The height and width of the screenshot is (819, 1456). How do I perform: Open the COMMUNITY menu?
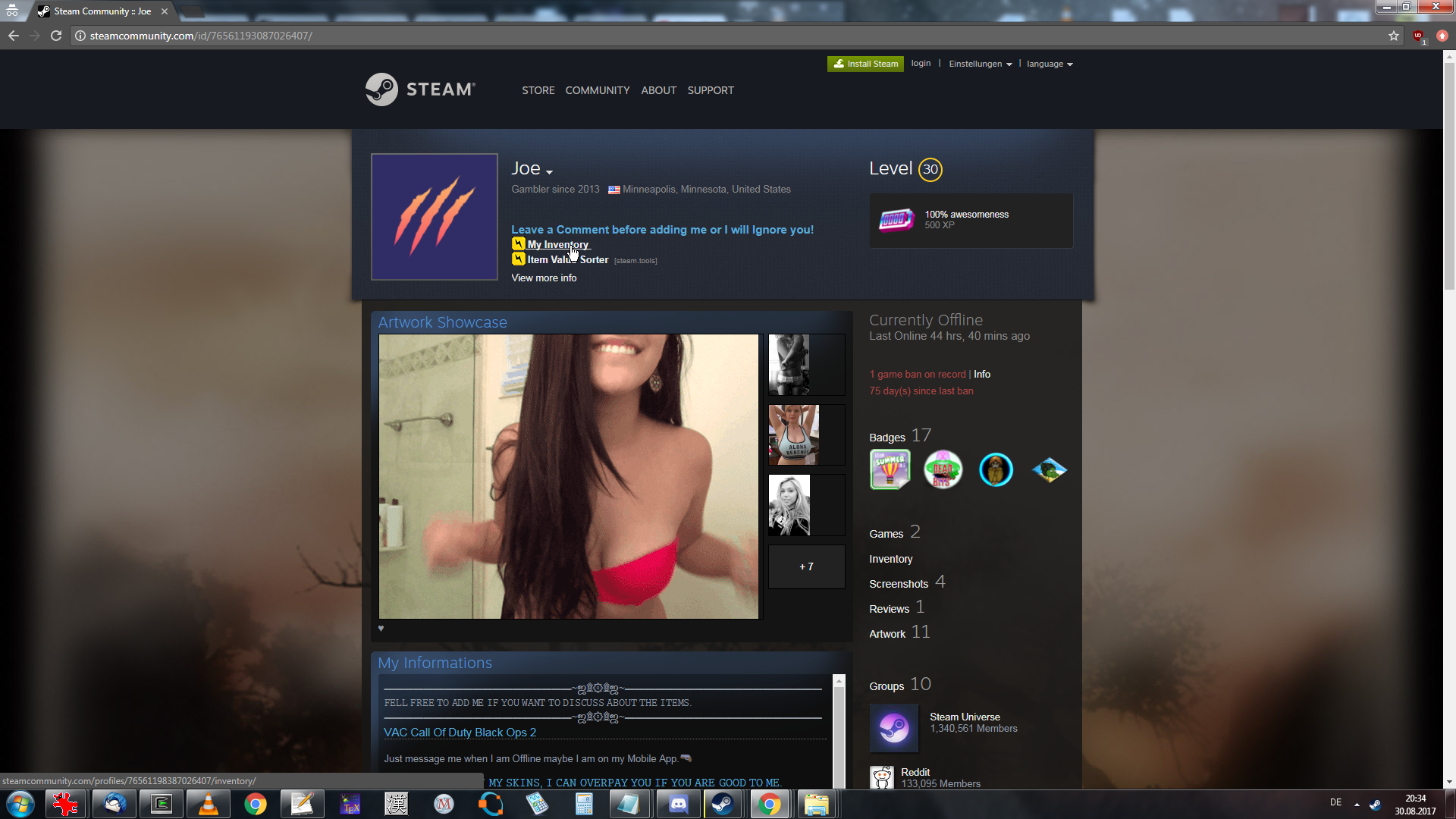(598, 90)
